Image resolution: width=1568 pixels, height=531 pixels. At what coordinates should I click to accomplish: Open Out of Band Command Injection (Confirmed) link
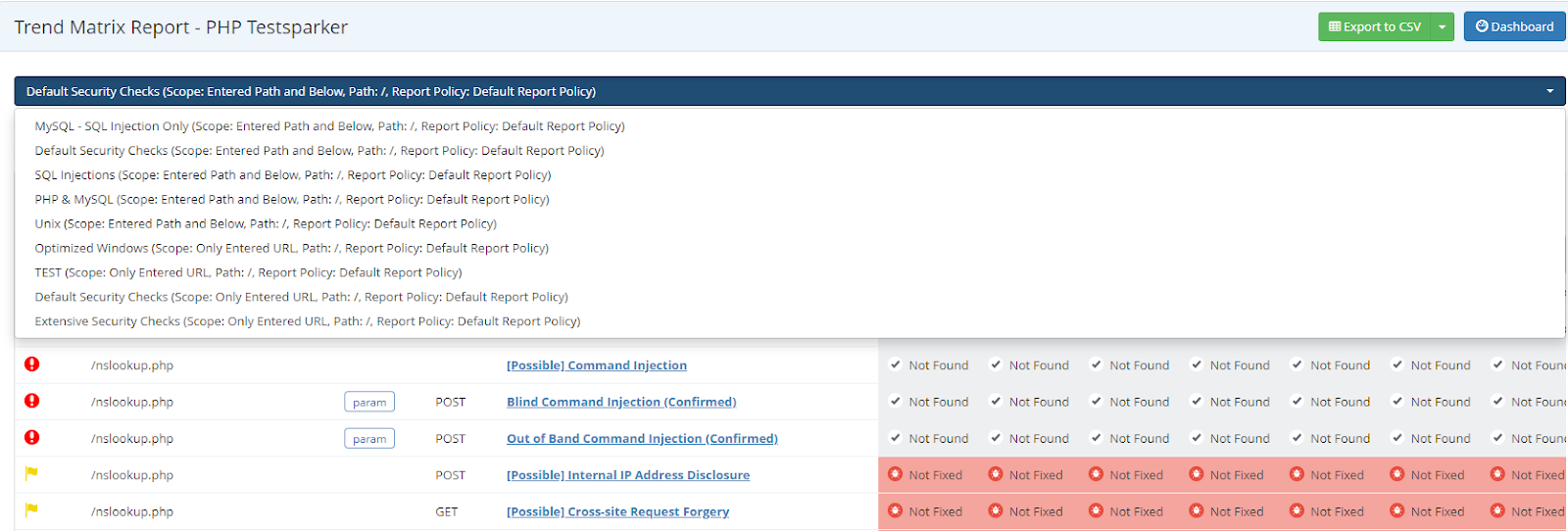(642, 439)
